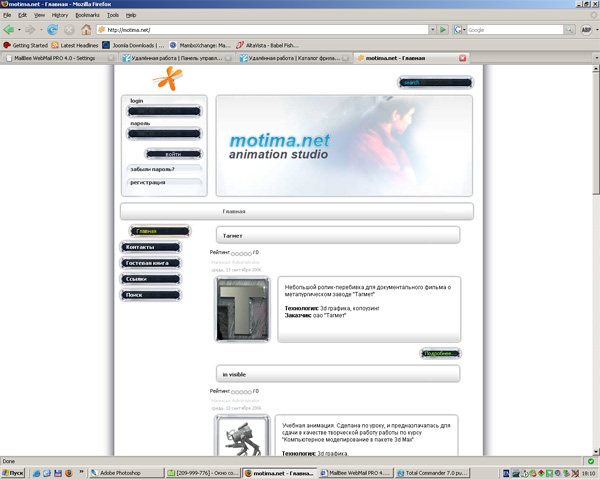Click the motima.net animation studio banner
Viewport: 600px width, 480px height.
(x=344, y=146)
